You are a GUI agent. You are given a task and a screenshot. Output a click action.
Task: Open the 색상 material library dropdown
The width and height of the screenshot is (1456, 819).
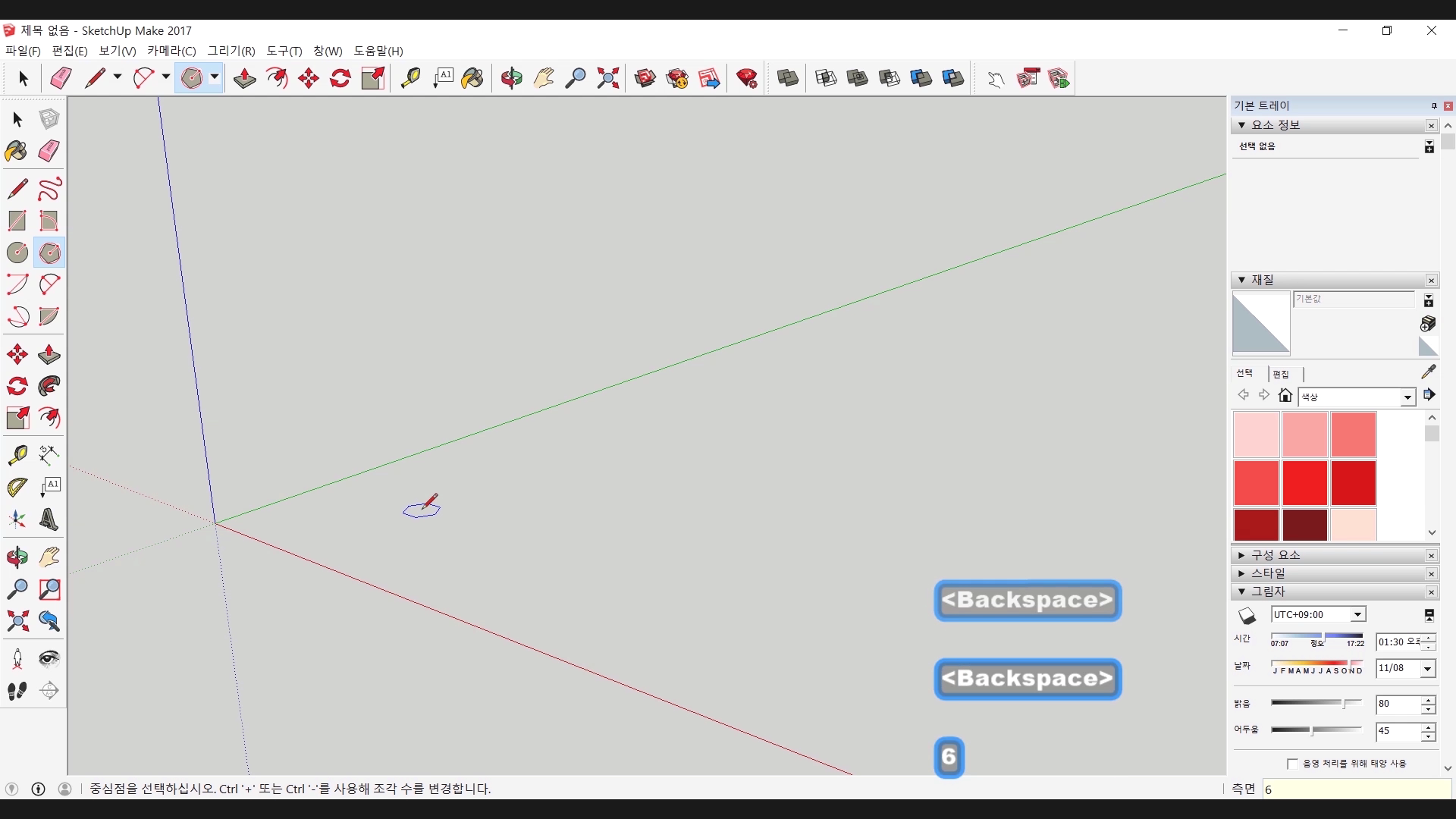click(1407, 397)
